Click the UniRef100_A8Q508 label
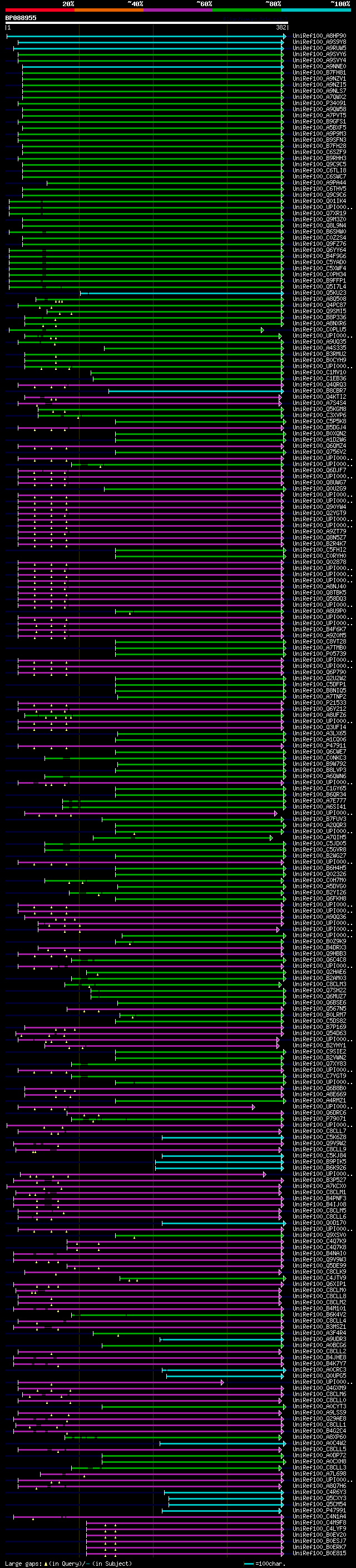The height and width of the screenshot is (1568, 356). tap(319, 299)
